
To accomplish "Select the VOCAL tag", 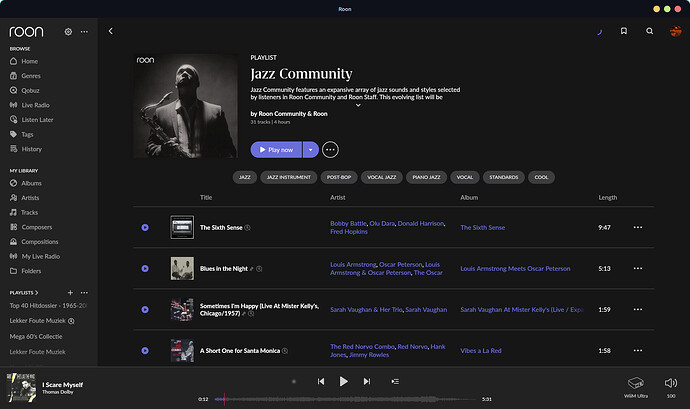I will pyautogui.click(x=465, y=177).
